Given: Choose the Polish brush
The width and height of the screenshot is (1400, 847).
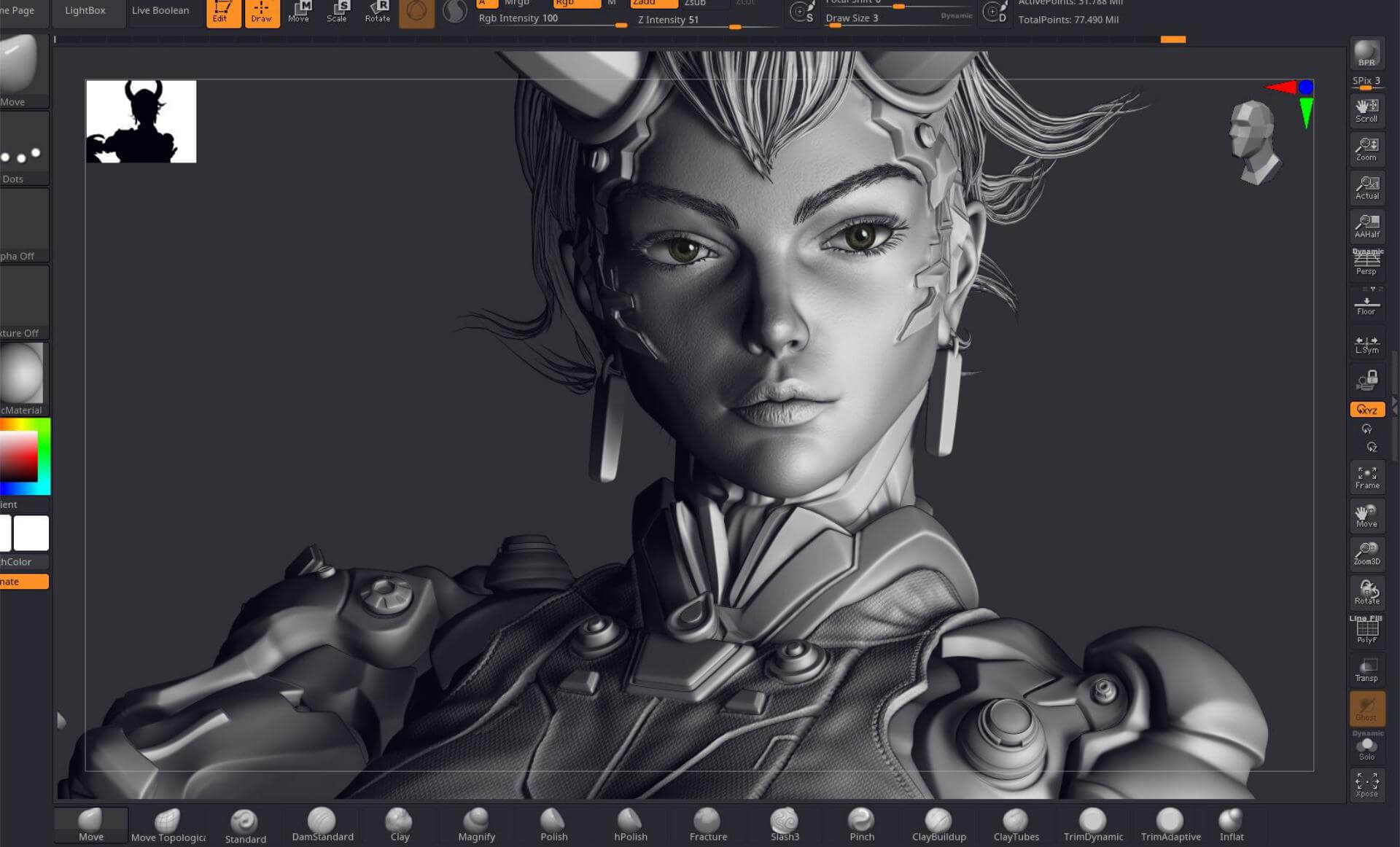Looking at the screenshot, I should tap(553, 825).
